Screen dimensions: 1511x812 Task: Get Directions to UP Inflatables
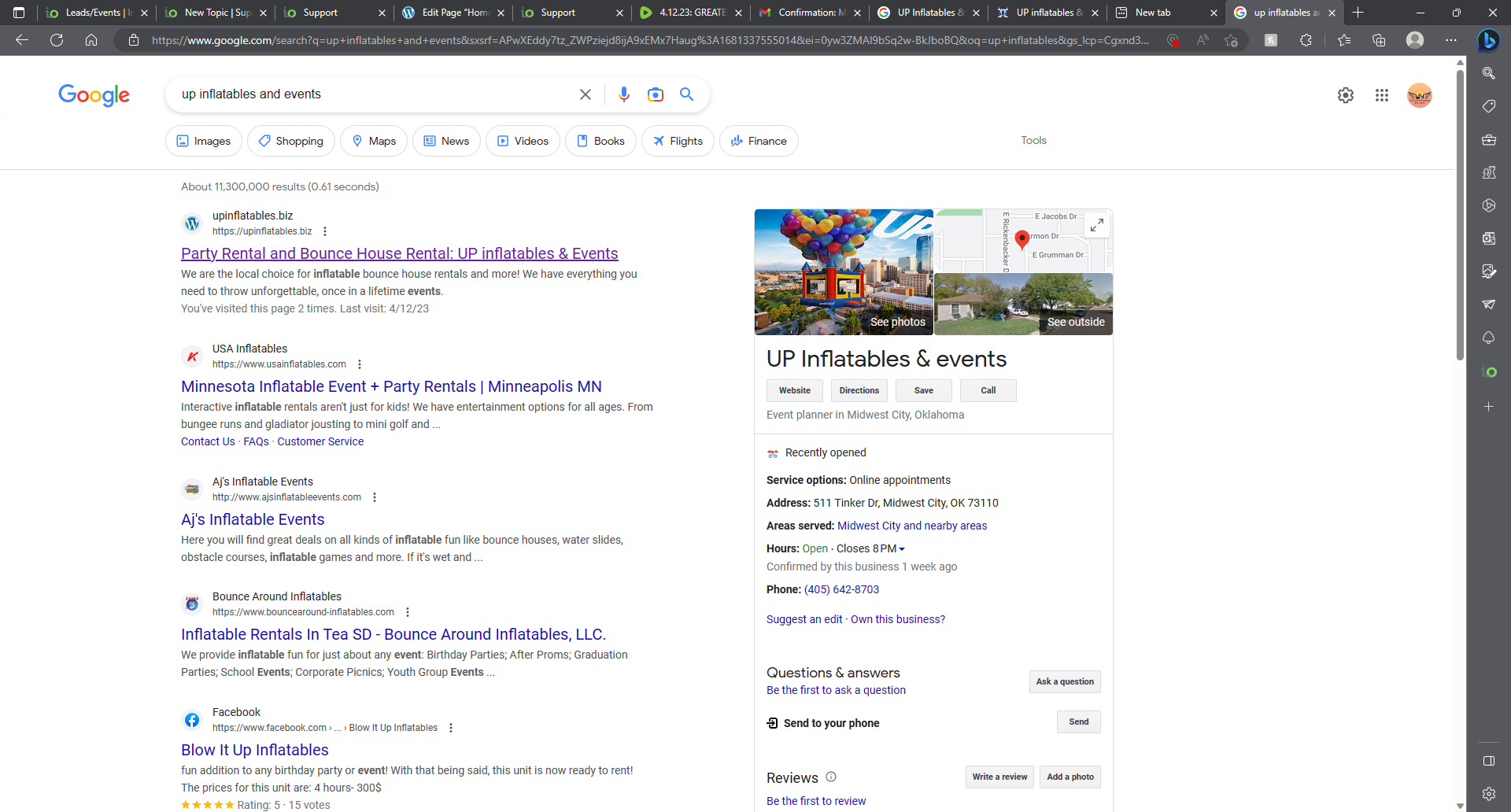[x=859, y=391]
